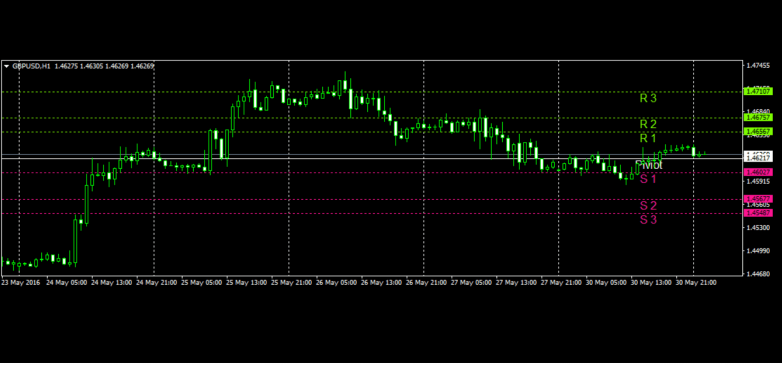Select the S 3 support label
Screen dimensions: 782x365
648,219
